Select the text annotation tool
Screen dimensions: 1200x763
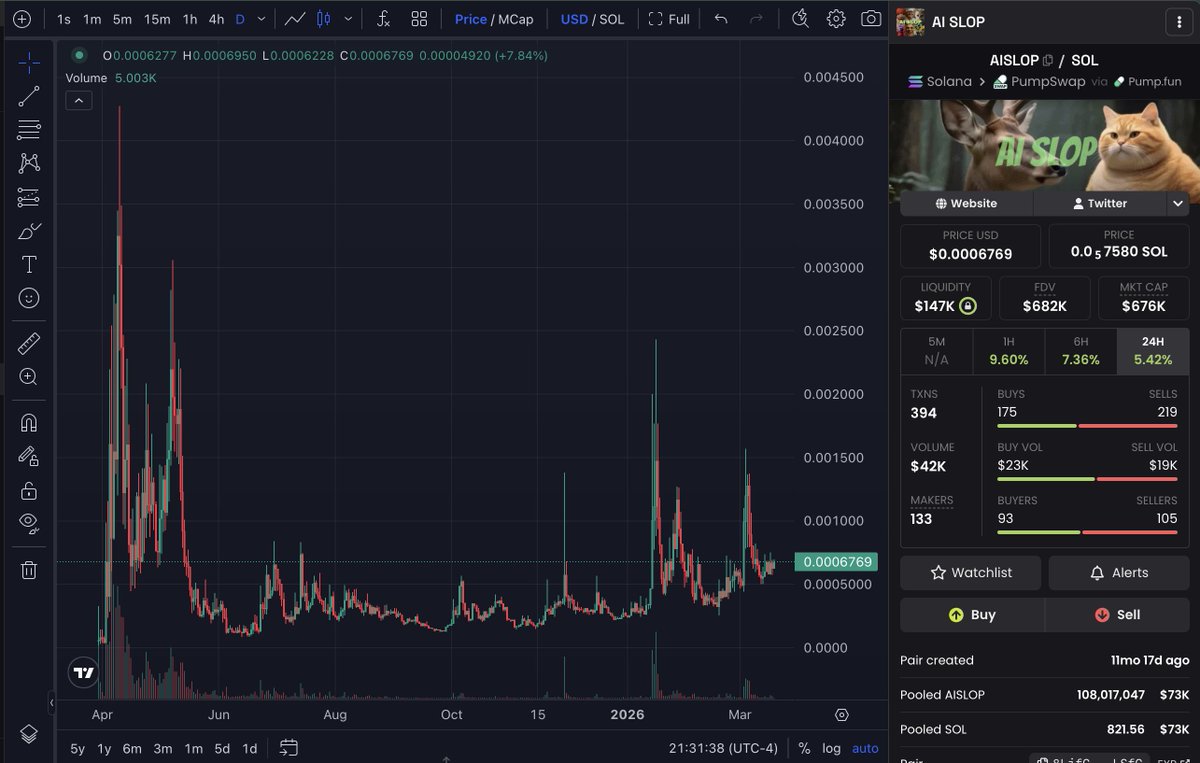(29, 264)
